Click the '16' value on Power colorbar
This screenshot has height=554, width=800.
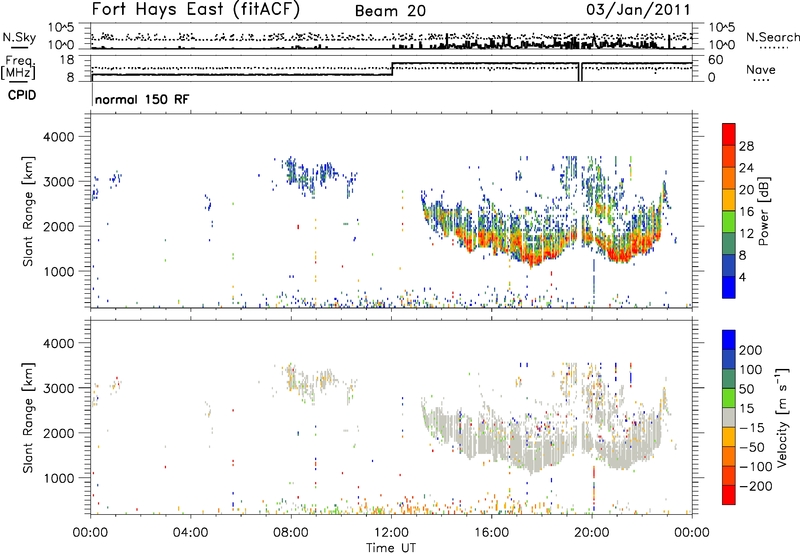(746, 212)
